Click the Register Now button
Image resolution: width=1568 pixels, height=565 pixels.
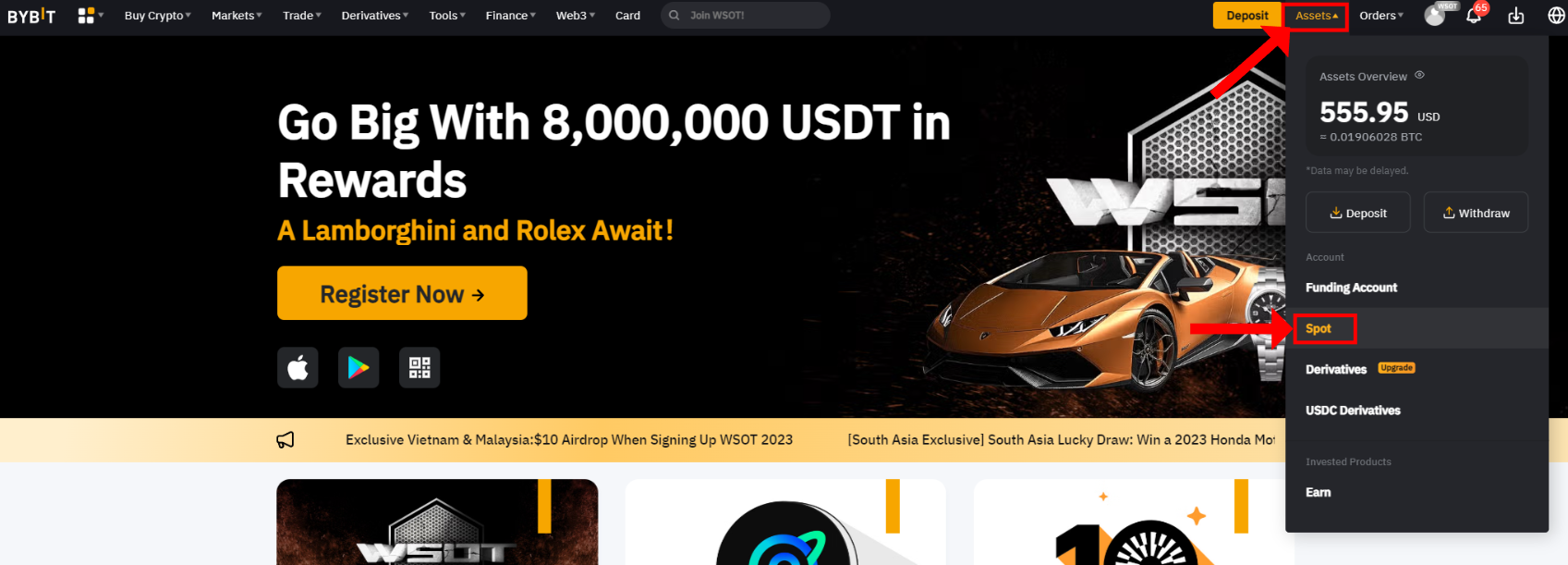click(x=402, y=293)
